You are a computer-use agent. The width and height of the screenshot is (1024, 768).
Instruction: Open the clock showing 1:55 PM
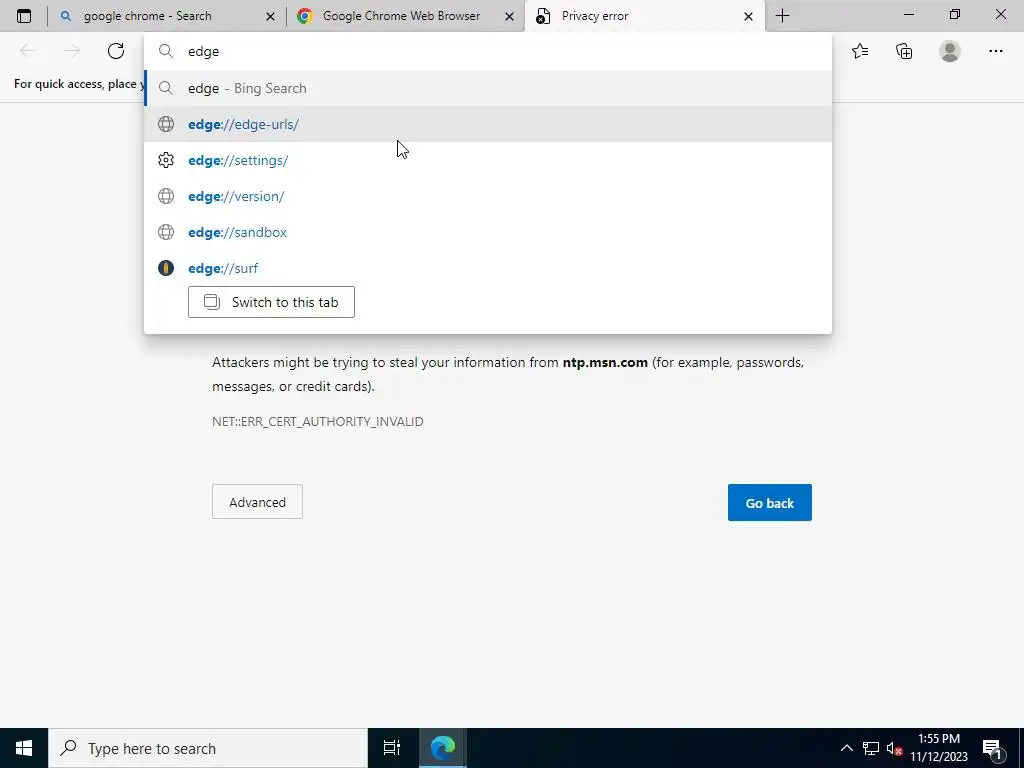click(x=938, y=748)
